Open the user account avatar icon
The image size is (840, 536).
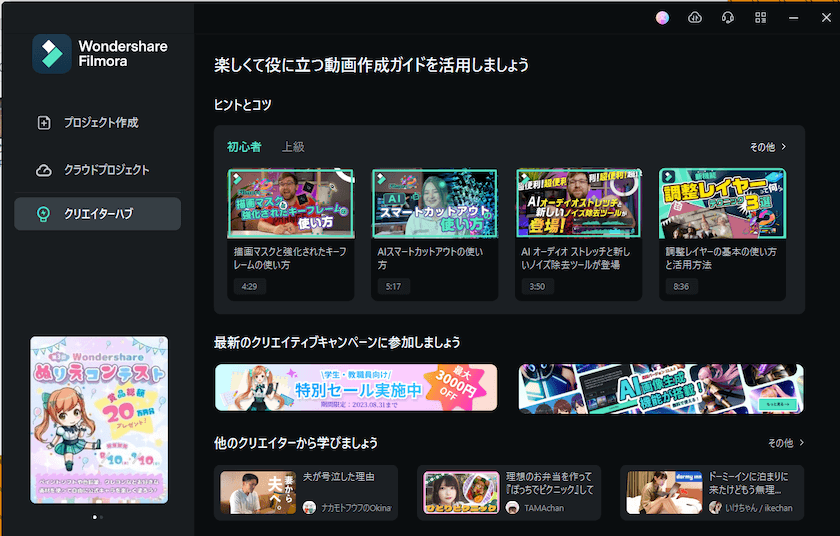pos(662,18)
